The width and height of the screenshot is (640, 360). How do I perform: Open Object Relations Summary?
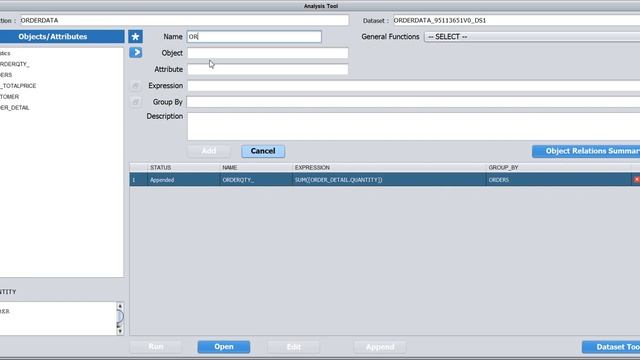586,151
